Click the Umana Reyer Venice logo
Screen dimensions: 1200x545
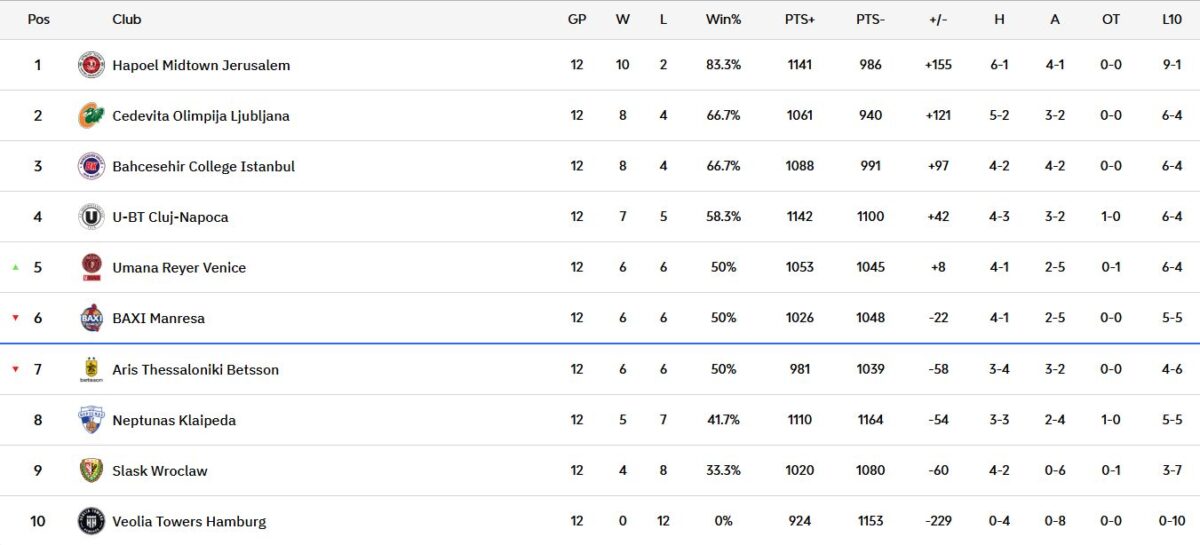[x=91, y=267]
